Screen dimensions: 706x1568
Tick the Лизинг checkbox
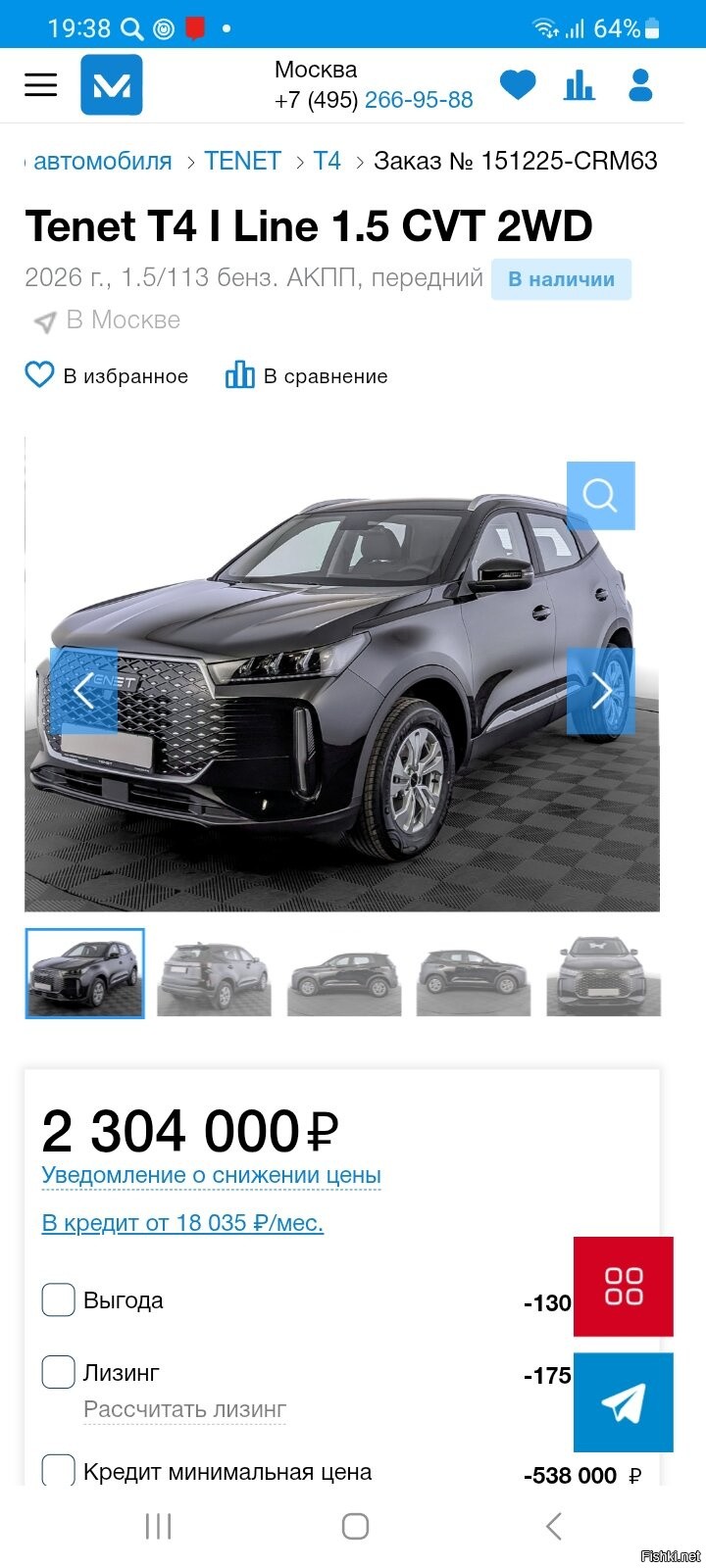[x=58, y=1372]
